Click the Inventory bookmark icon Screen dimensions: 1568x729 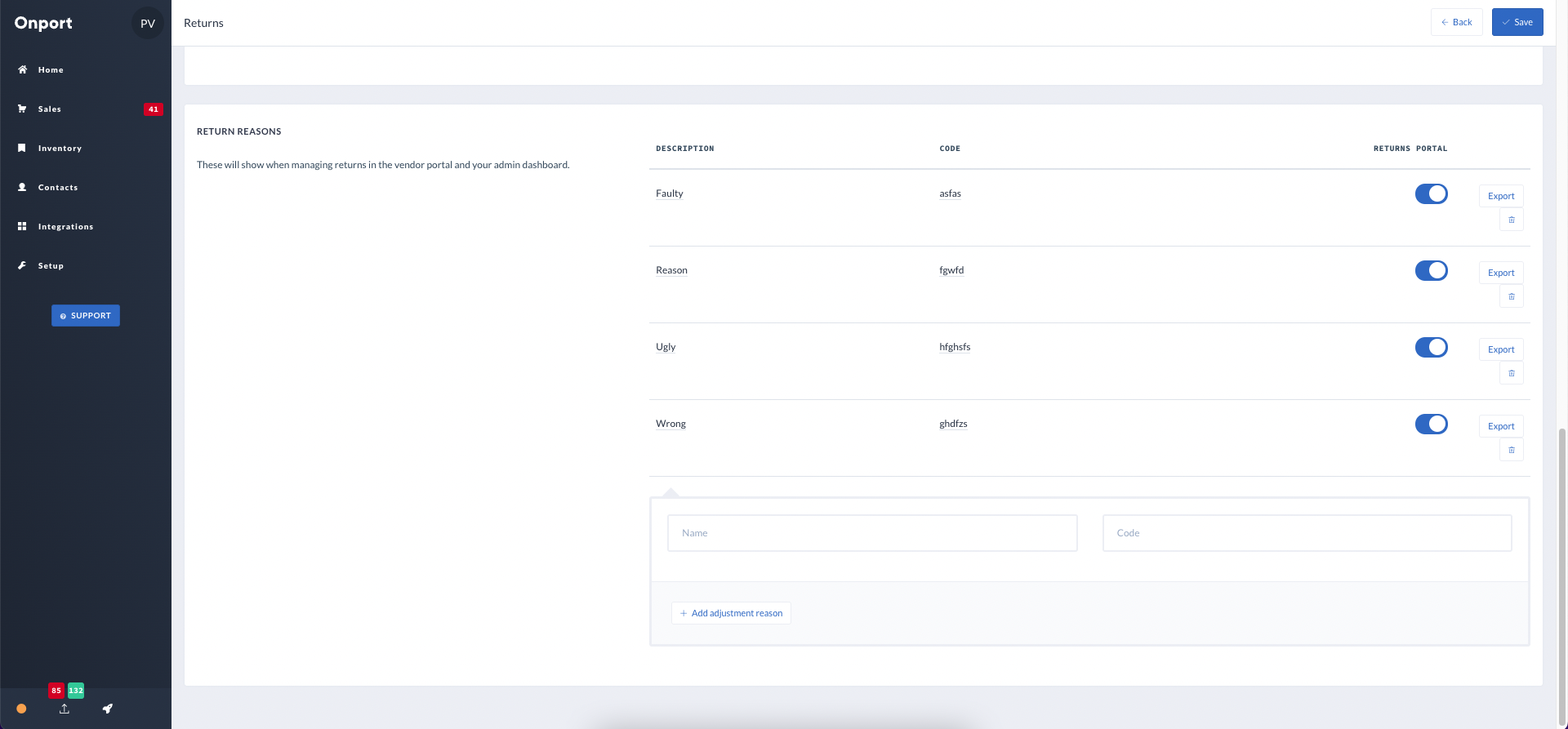tap(22, 148)
